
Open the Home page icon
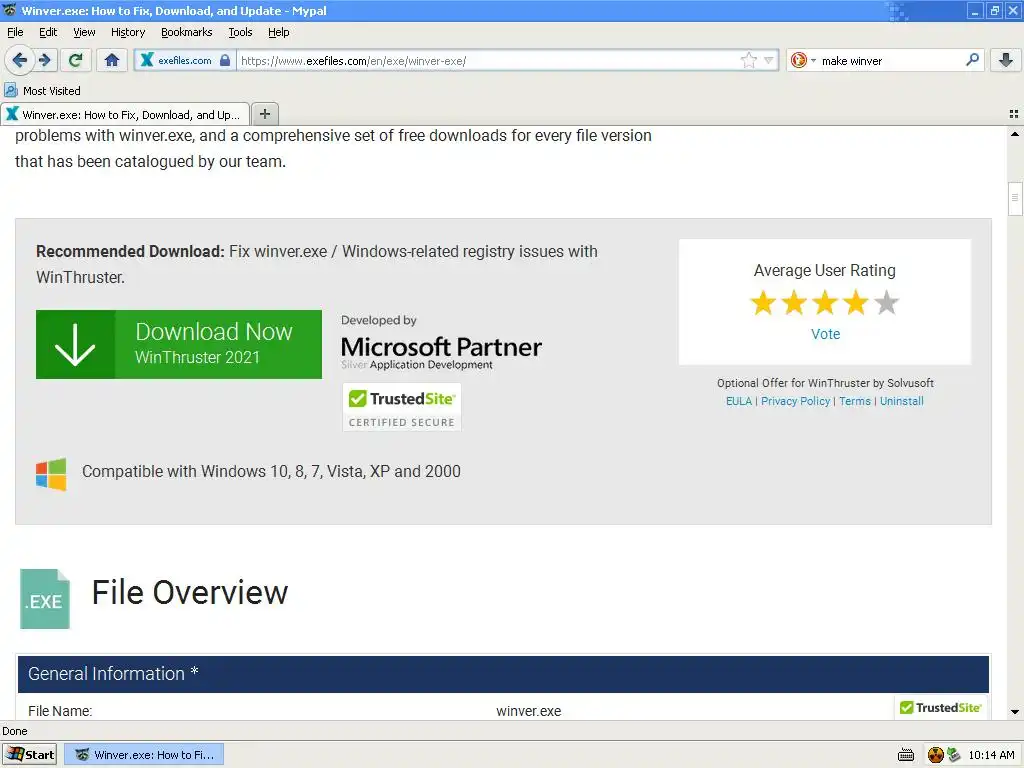click(112, 60)
